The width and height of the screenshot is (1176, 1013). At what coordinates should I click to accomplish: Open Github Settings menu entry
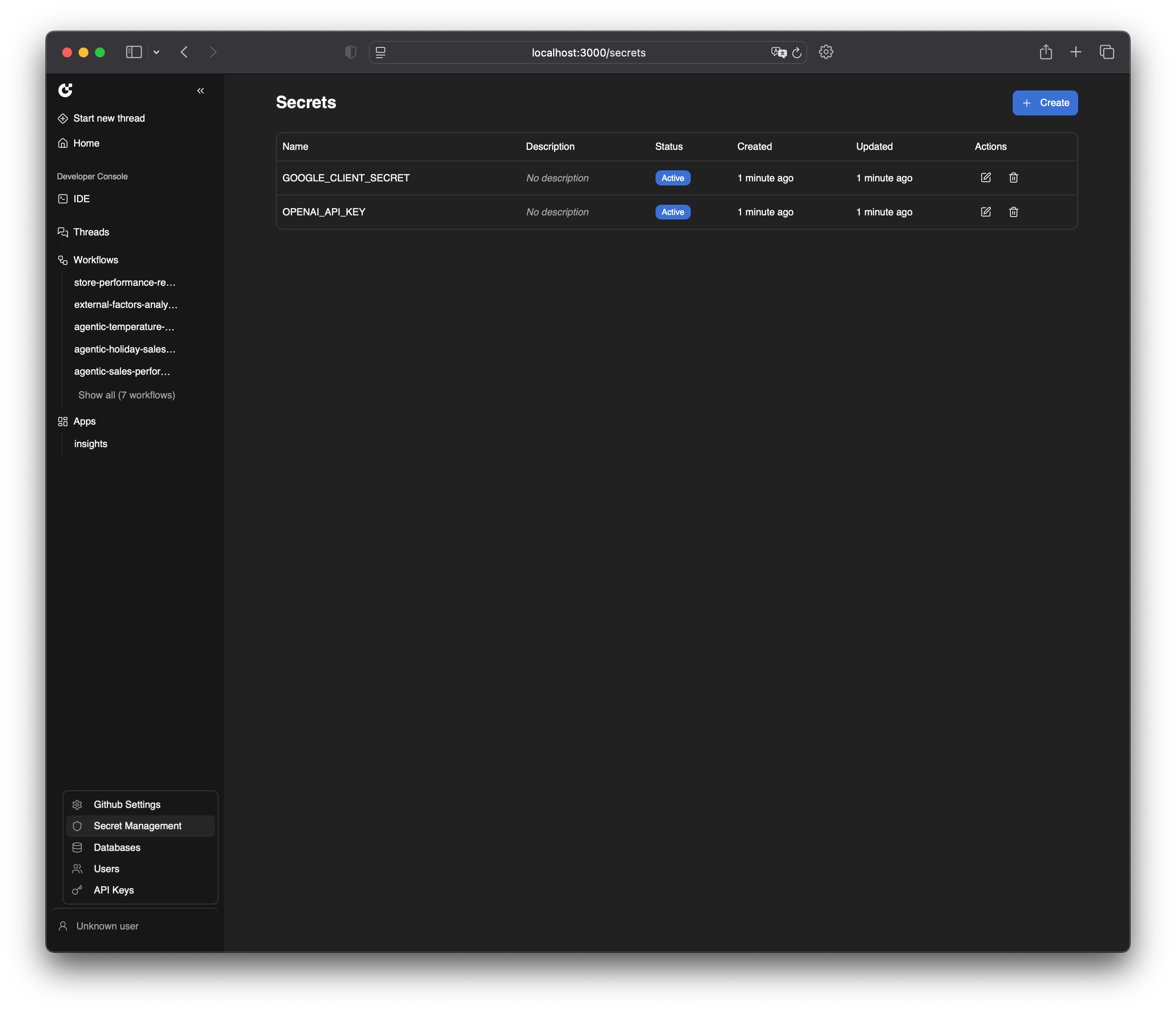click(127, 805)
